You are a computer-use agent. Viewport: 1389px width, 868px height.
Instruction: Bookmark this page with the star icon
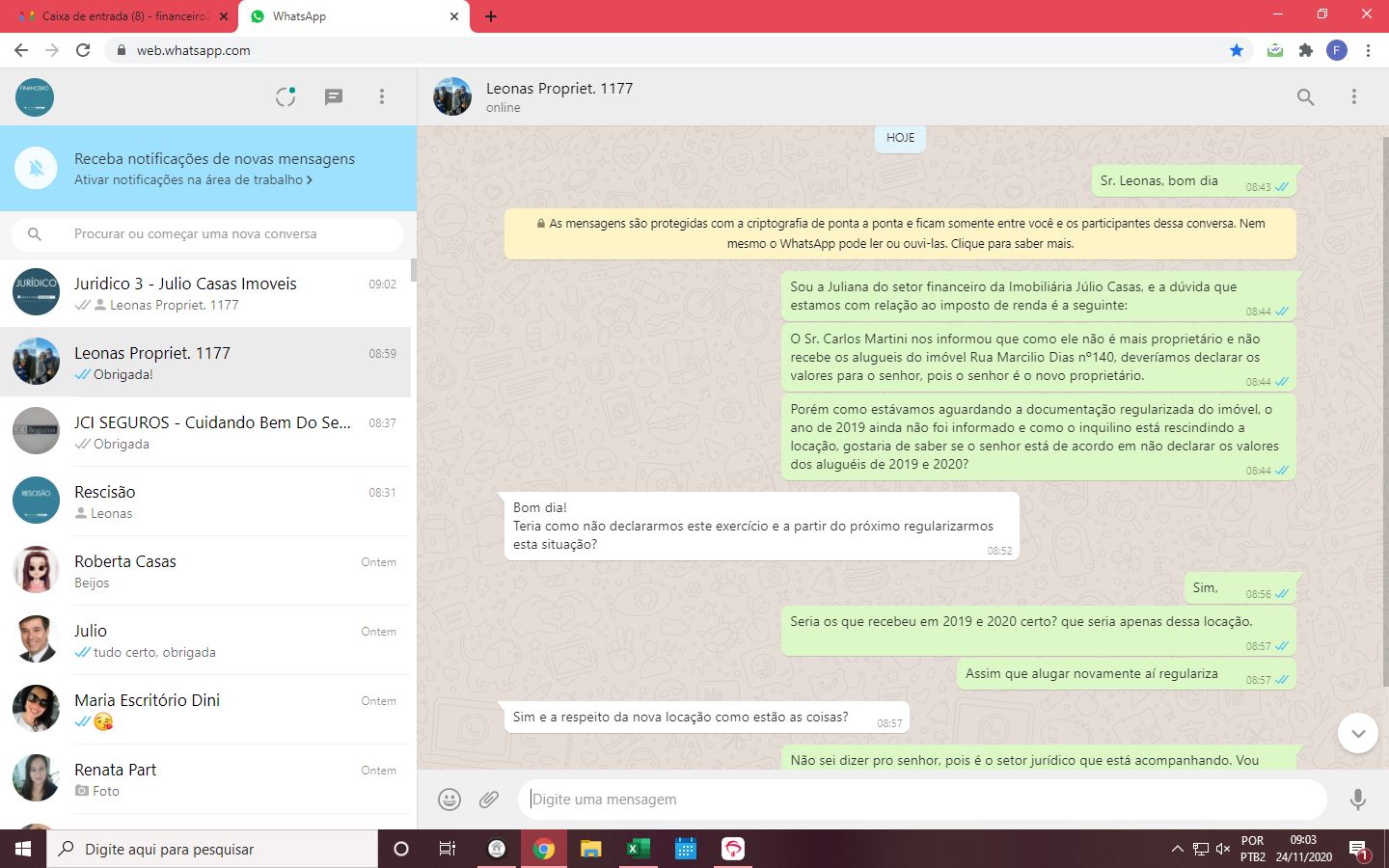[1237, 50]
